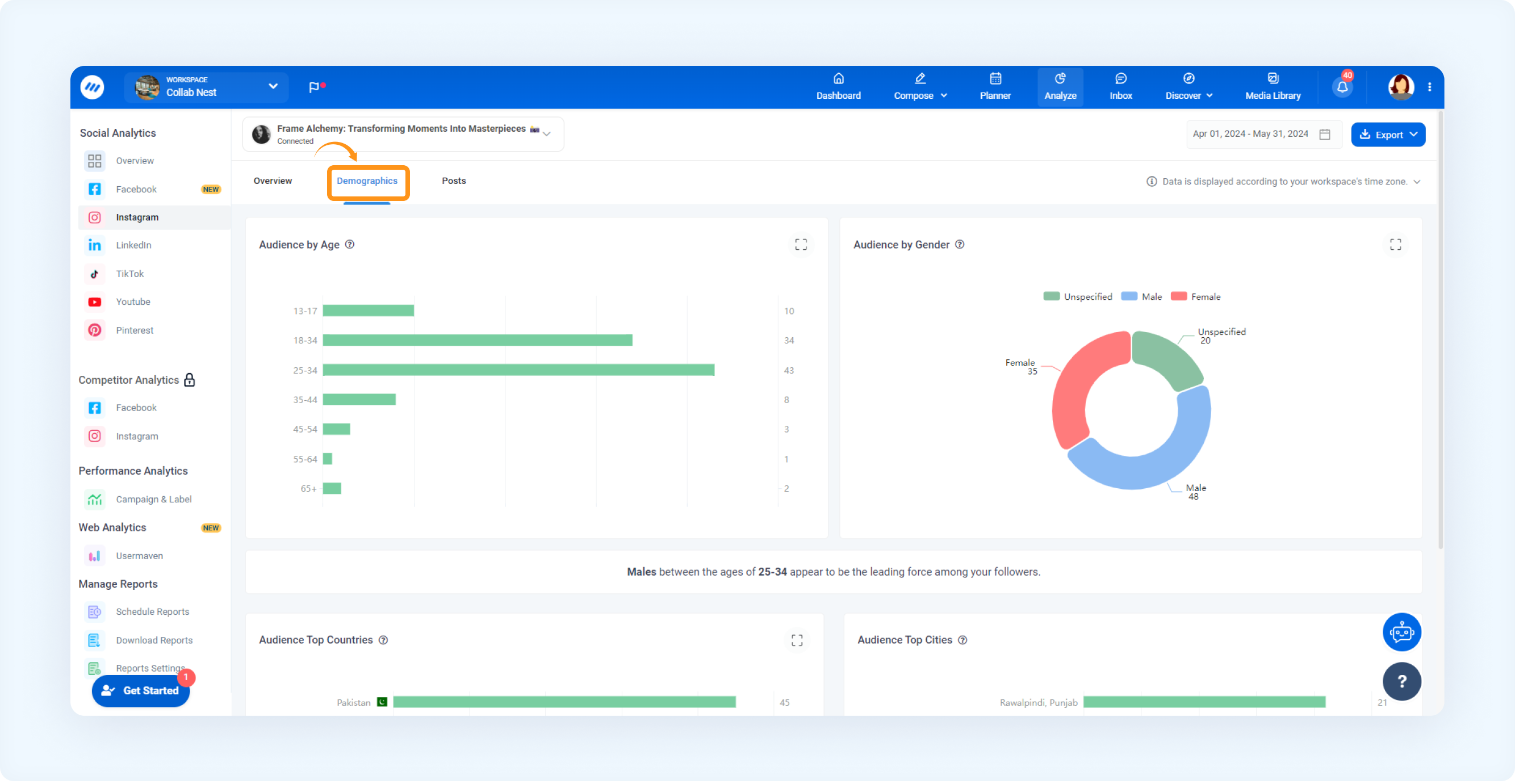Click the Get Started button
Screen dimensions: 1515x784
click(141, 691)
